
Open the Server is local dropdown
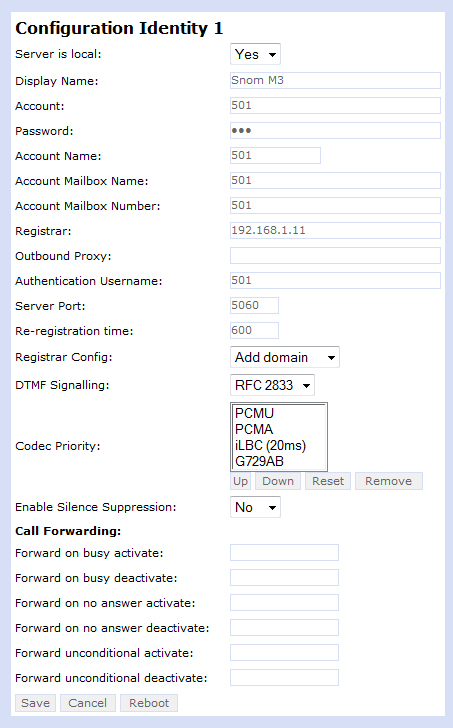click(255, 54)
